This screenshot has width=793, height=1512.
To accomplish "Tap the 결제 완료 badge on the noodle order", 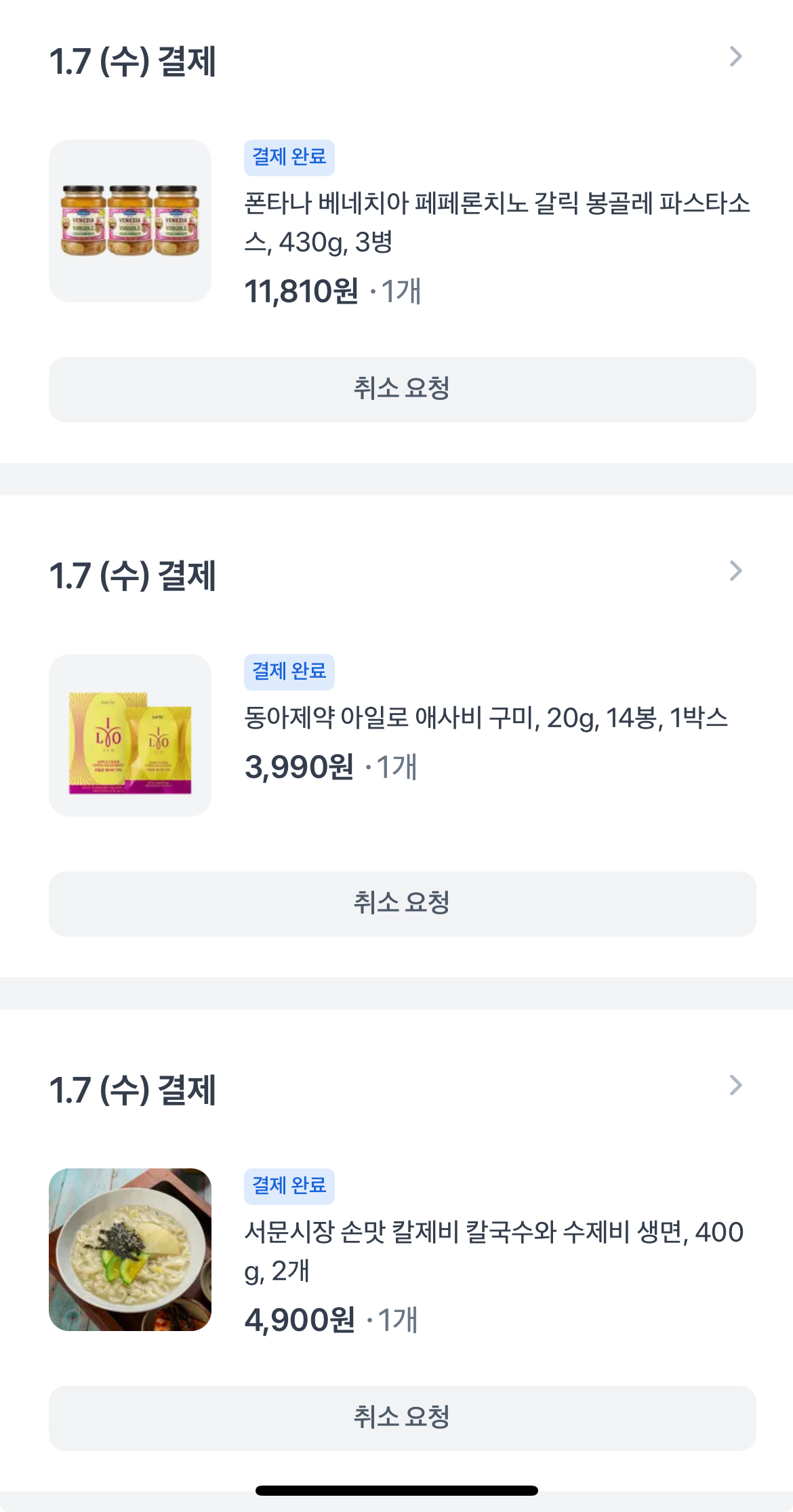I will coord(289,1186).
